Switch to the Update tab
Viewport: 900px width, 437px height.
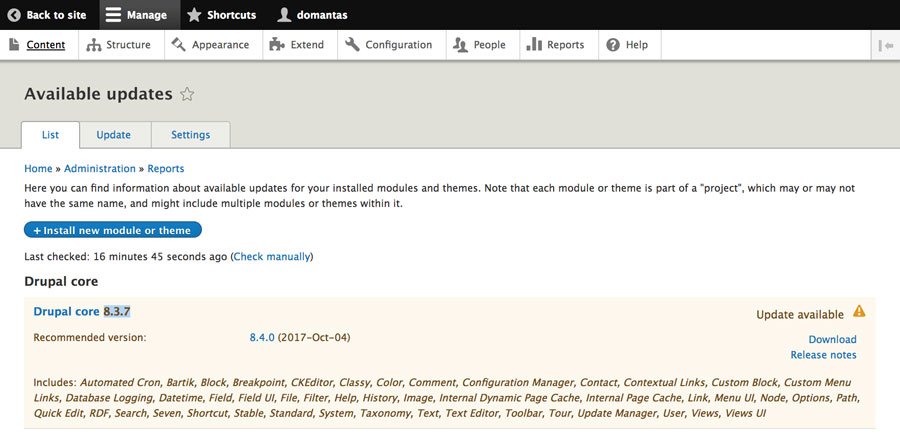tap(114, 135)
